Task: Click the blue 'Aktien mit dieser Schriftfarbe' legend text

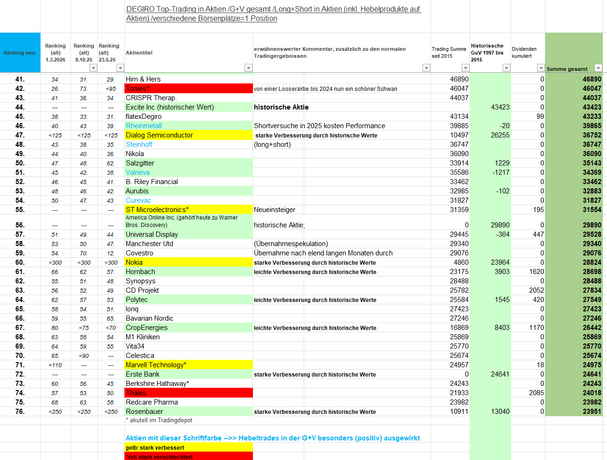Action: coord(273,438)
